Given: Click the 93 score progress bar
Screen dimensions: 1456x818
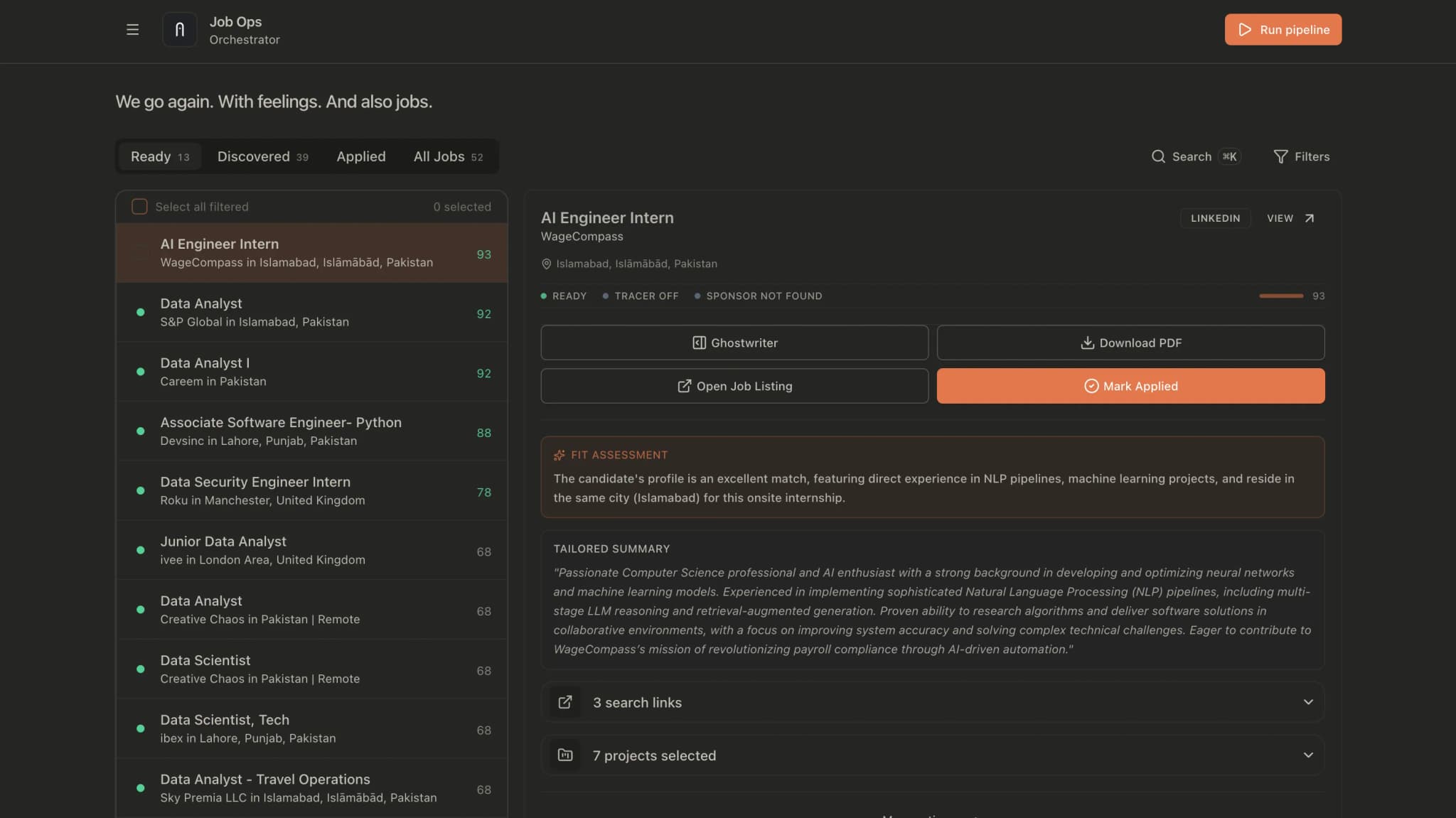Looking at the screenshot, I should (1281, 296).
